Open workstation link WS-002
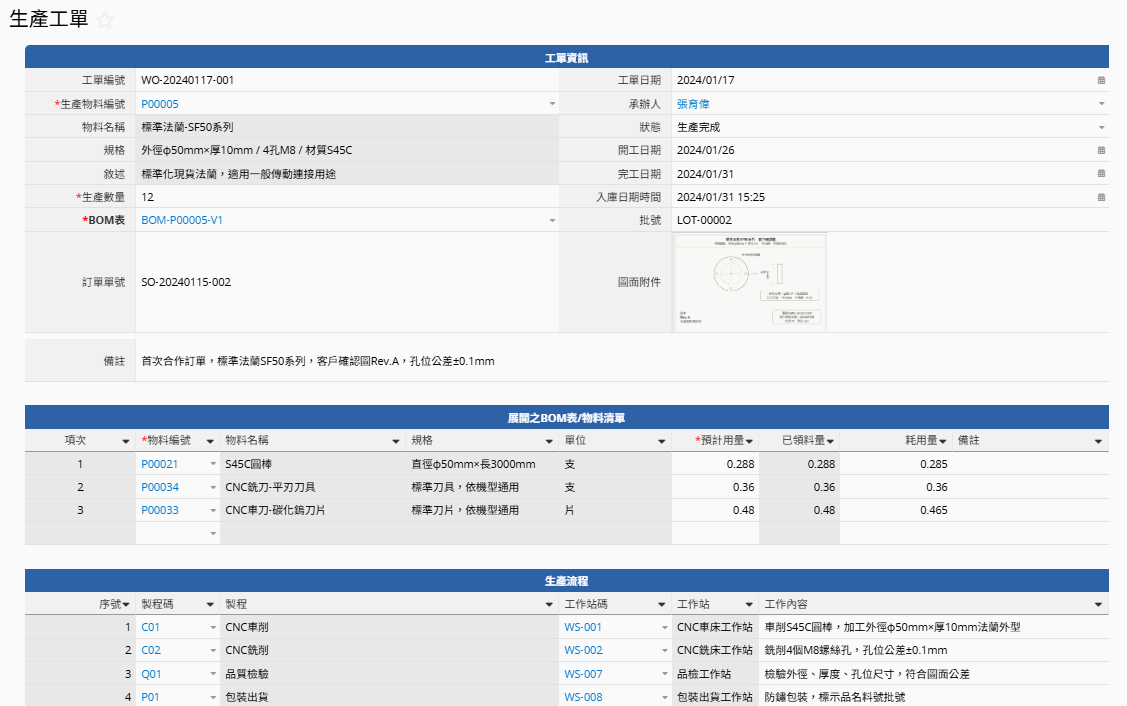The height and width of the screenshot is (706, 1127). point(583,650)
